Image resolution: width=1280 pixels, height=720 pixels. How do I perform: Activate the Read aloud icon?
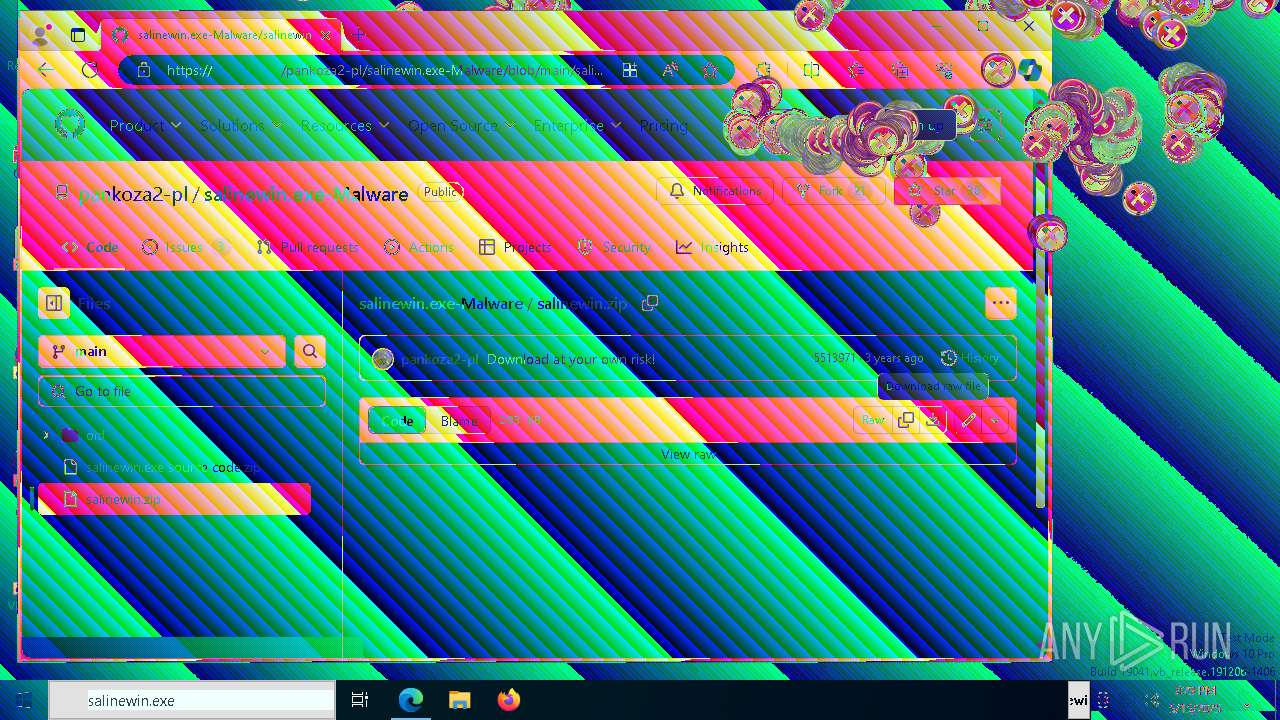click(x=670, y=70)
